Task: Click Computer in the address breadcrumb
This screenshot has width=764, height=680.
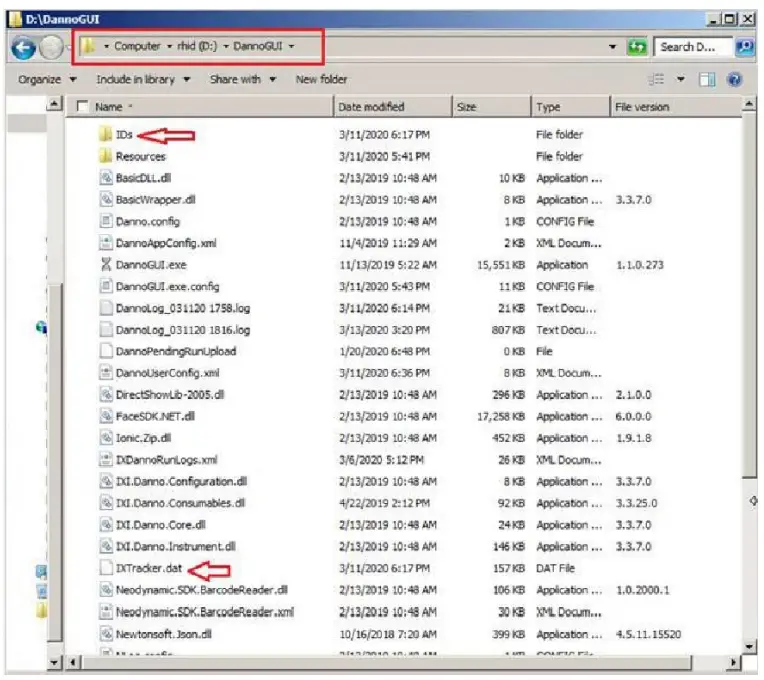Action: [x=137, y=46]
